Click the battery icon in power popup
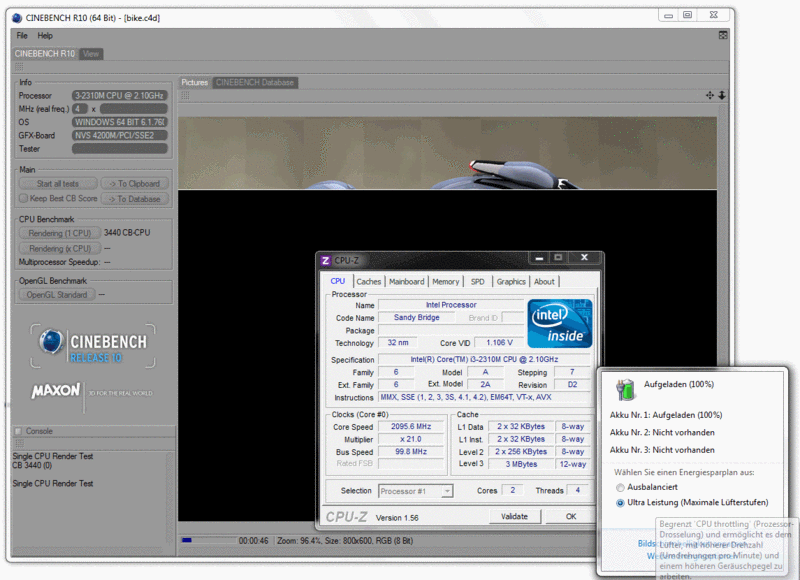800x580 pixels. (x=625, y=390)
